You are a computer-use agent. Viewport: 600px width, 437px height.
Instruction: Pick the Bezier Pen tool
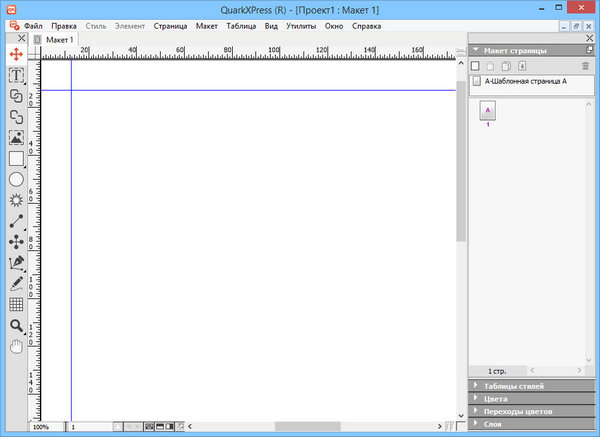coord(16,263)
